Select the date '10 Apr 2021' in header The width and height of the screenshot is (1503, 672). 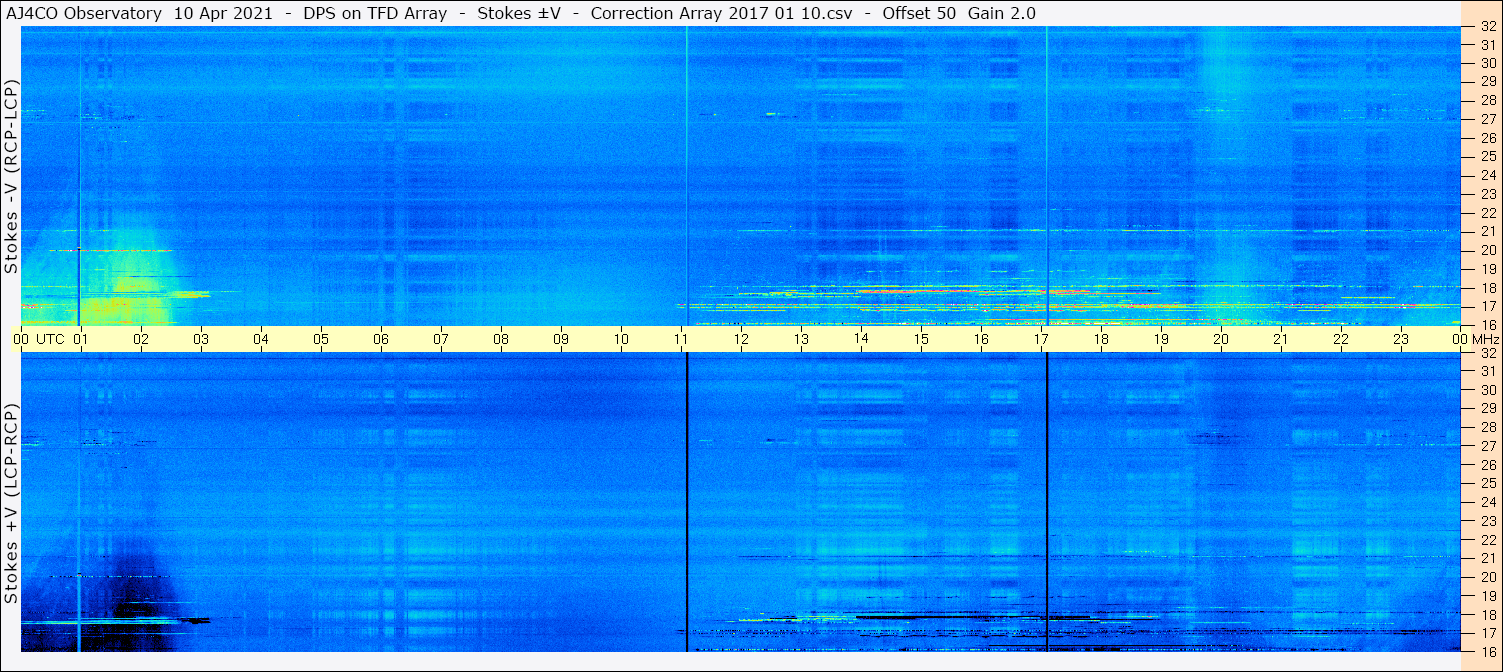(x=223, y=13)
